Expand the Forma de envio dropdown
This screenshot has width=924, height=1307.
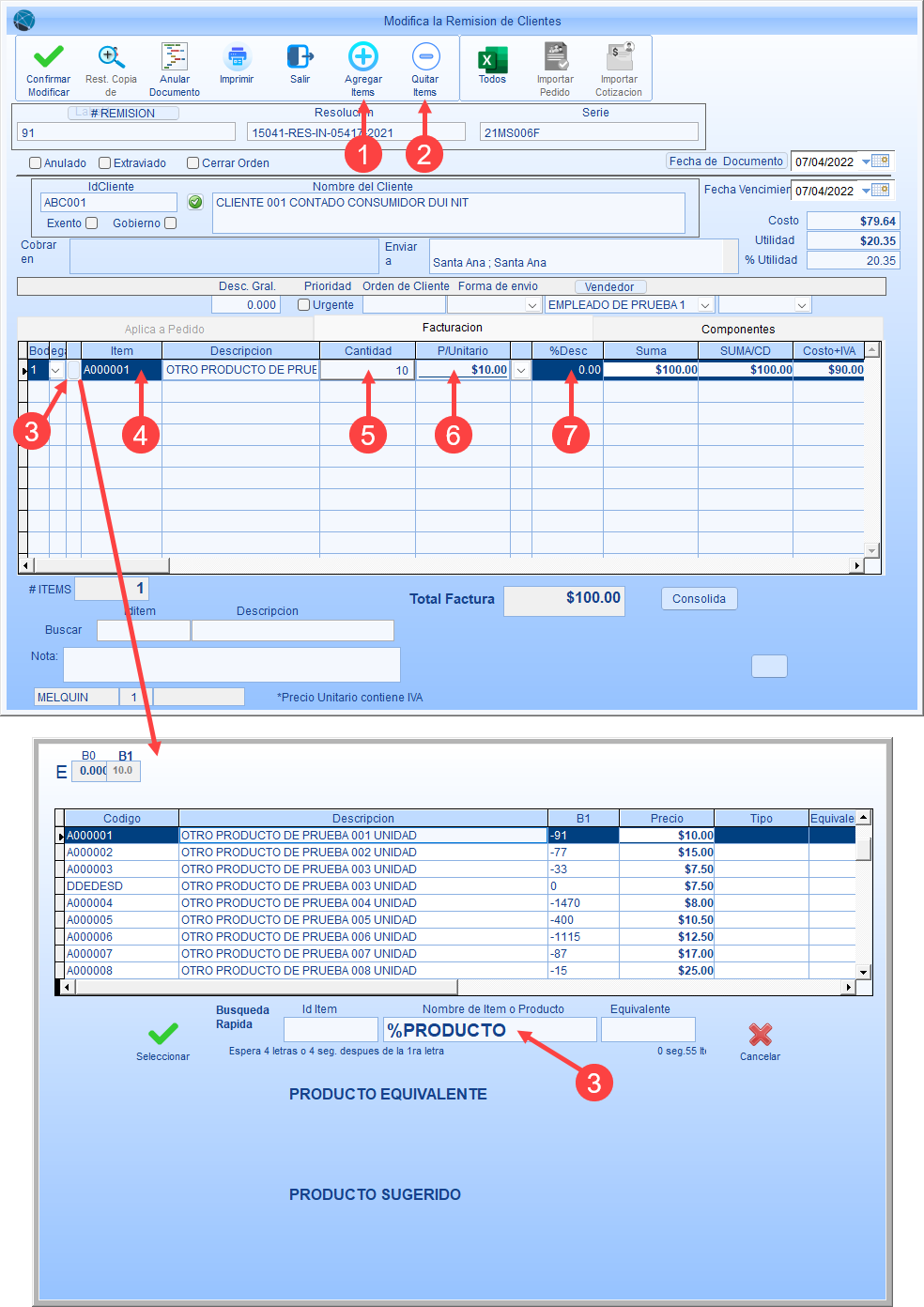pyautogui.click(x=532, y=305)
